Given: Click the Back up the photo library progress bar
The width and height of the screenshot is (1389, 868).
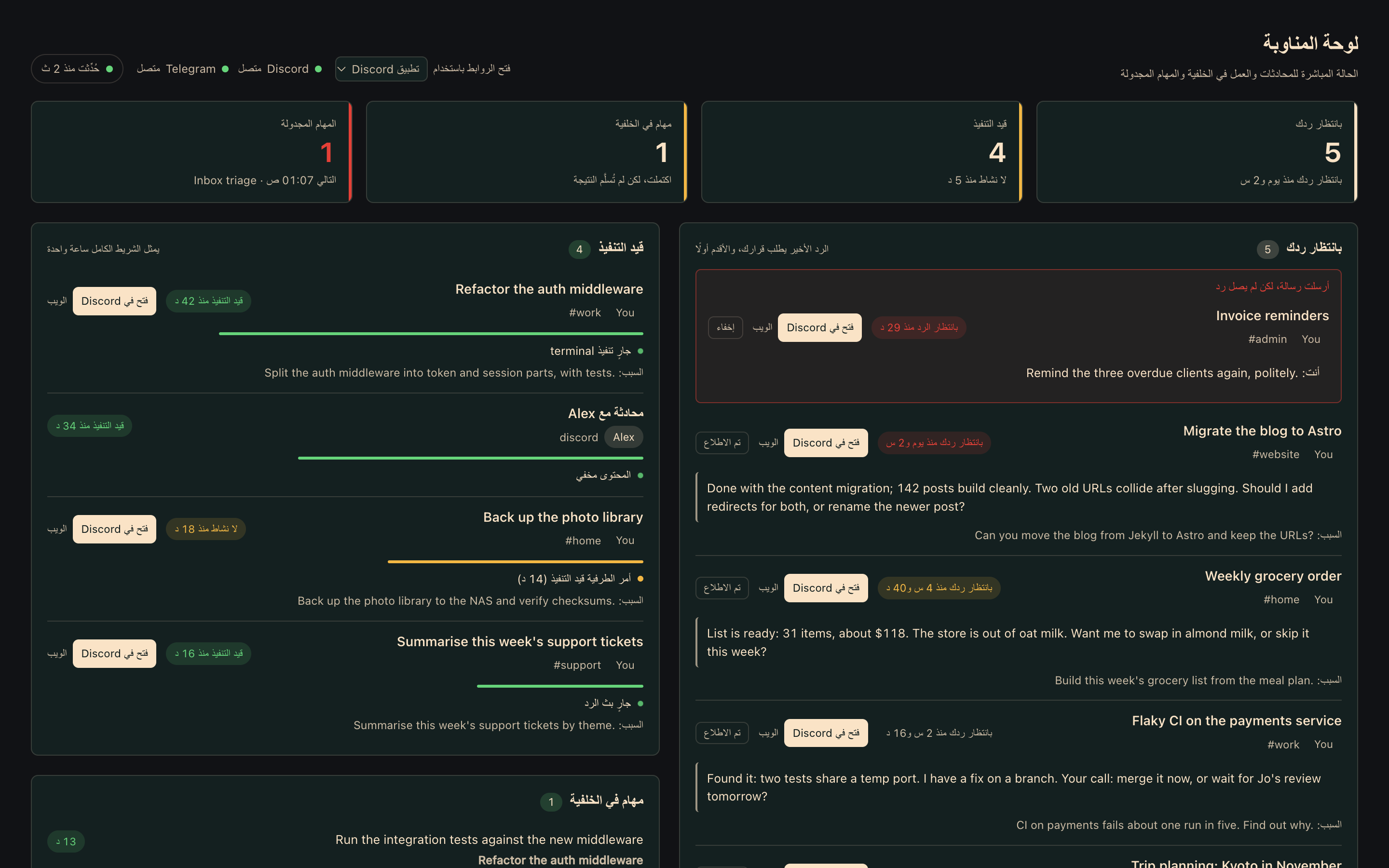Looking at the screenshot, I should [516, 561].
